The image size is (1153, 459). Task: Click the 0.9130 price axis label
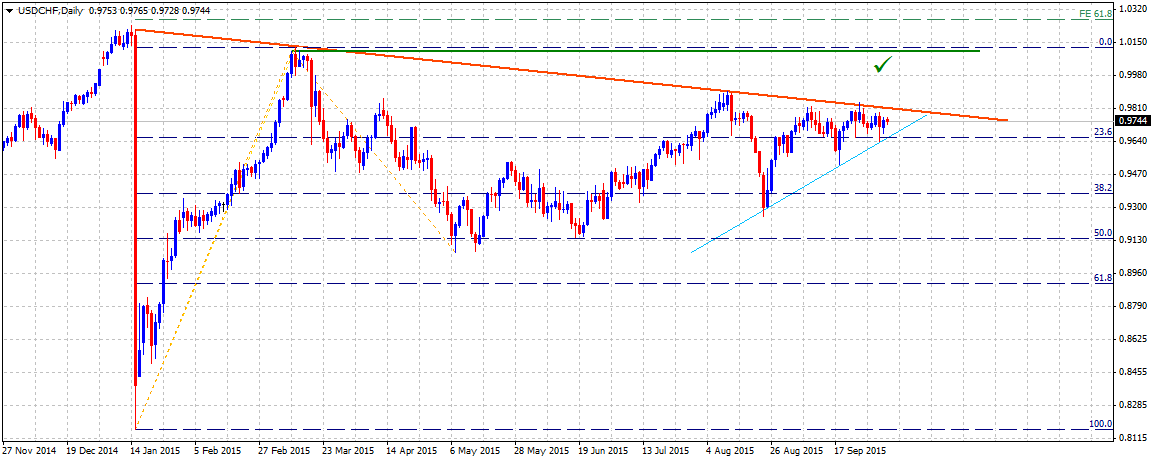tap(1129, 240)
